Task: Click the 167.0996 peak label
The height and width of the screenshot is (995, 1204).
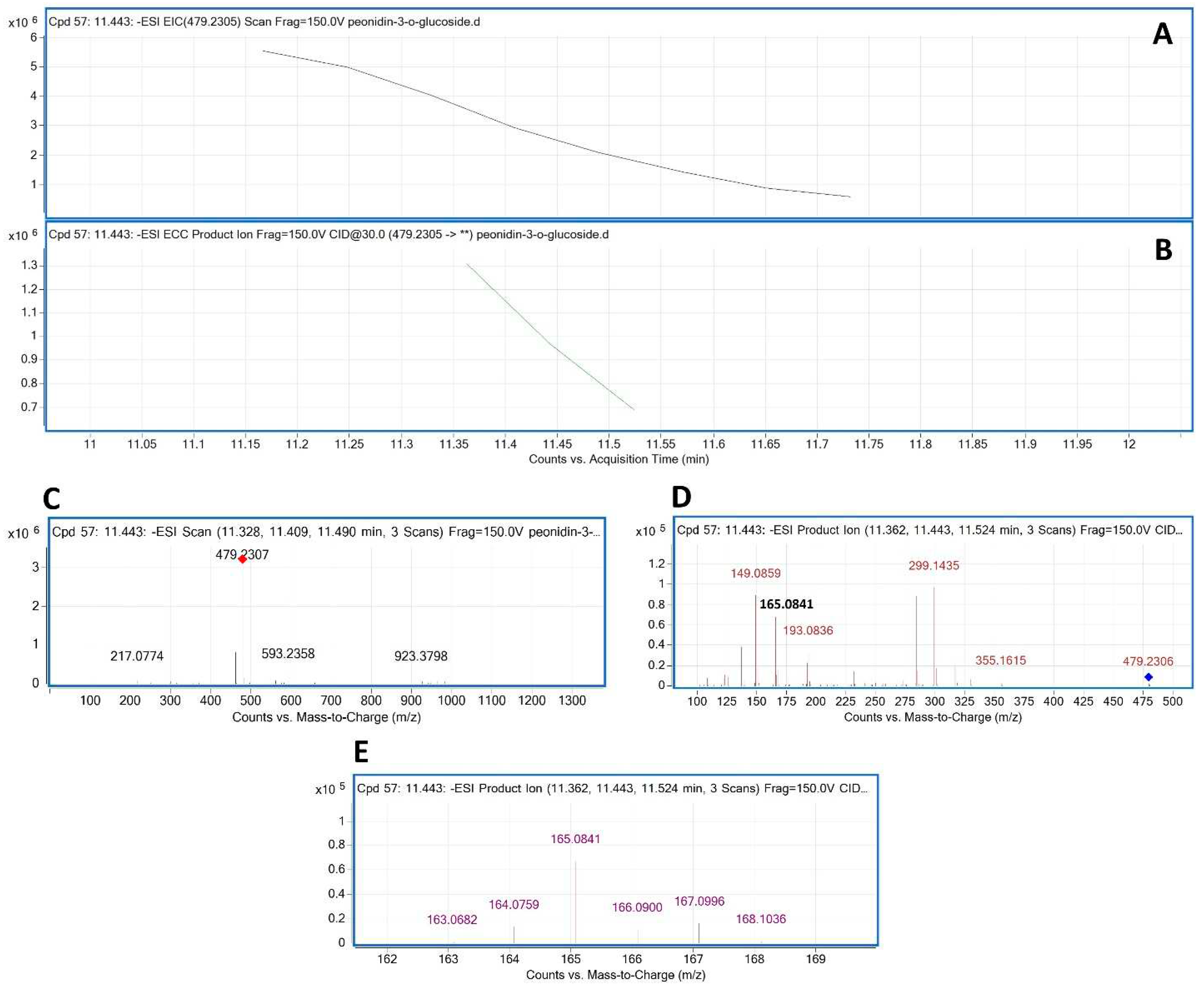Action: tap(699, 901)
